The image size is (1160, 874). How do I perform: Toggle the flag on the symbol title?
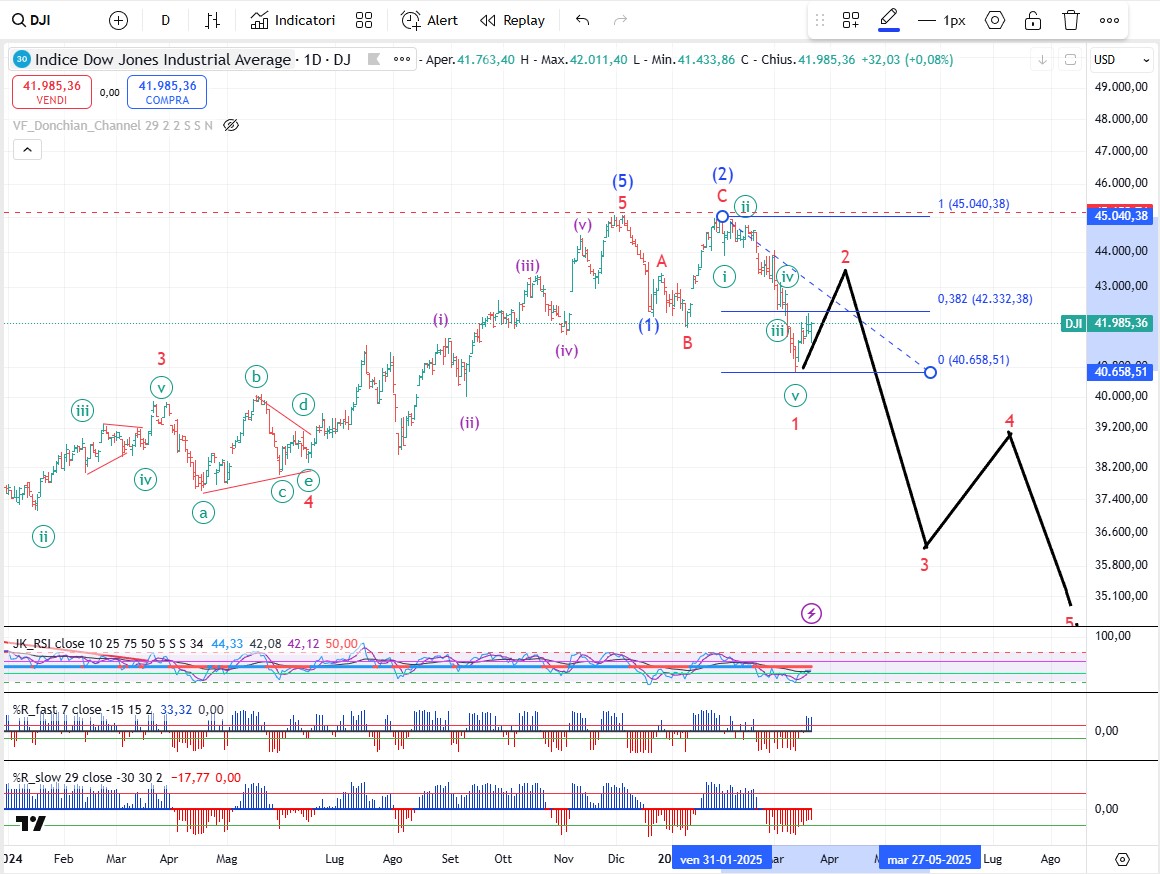click(372, 60)
